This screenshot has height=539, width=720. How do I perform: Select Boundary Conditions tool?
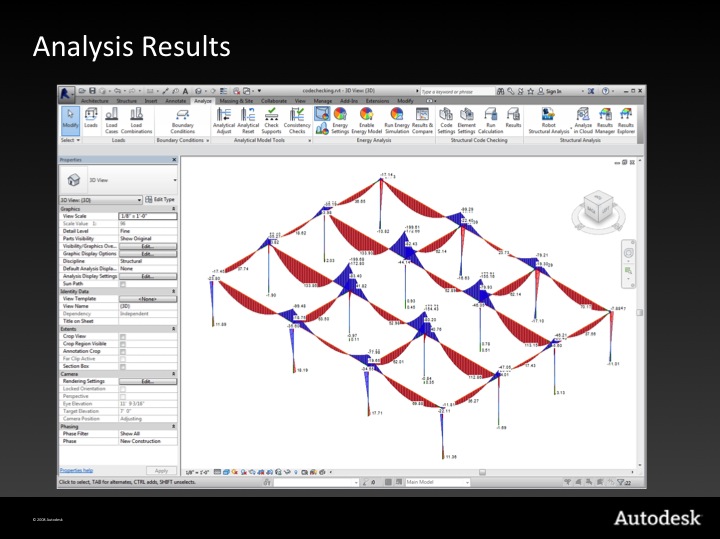[x=182, y=121]
